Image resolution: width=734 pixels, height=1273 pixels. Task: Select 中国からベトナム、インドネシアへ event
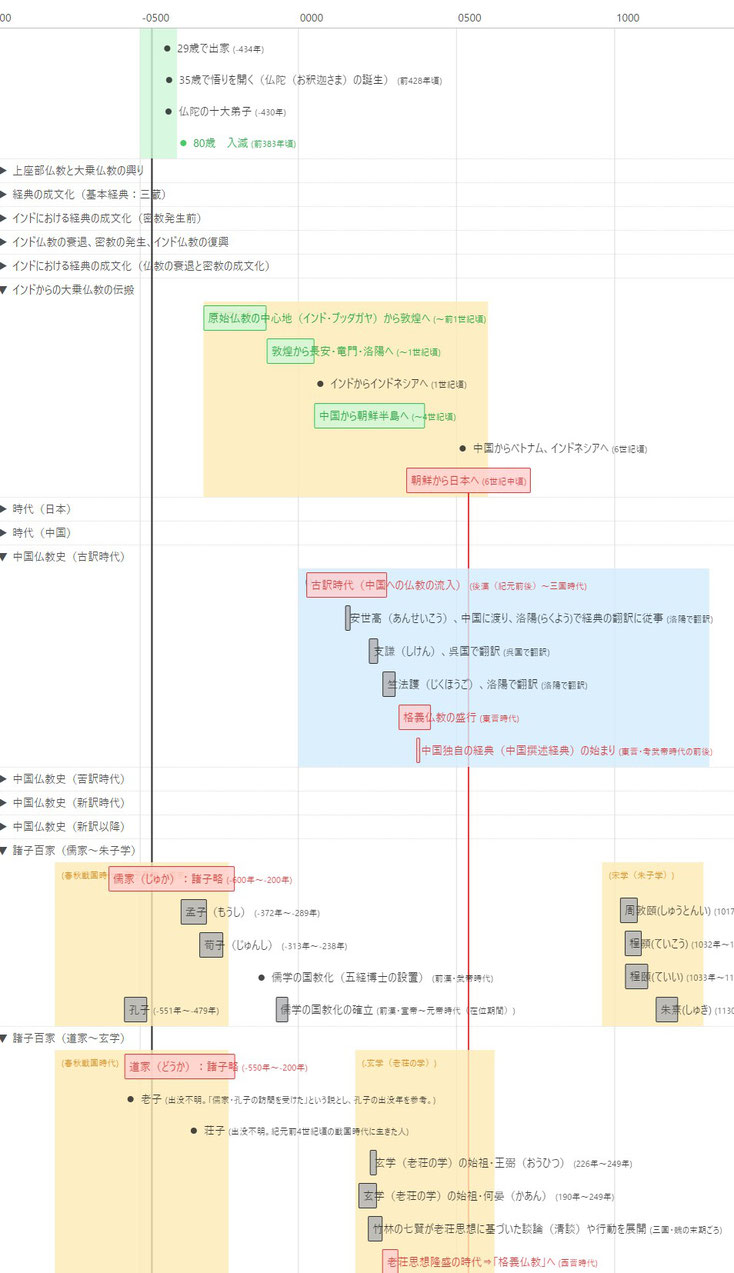click(463, 448)
